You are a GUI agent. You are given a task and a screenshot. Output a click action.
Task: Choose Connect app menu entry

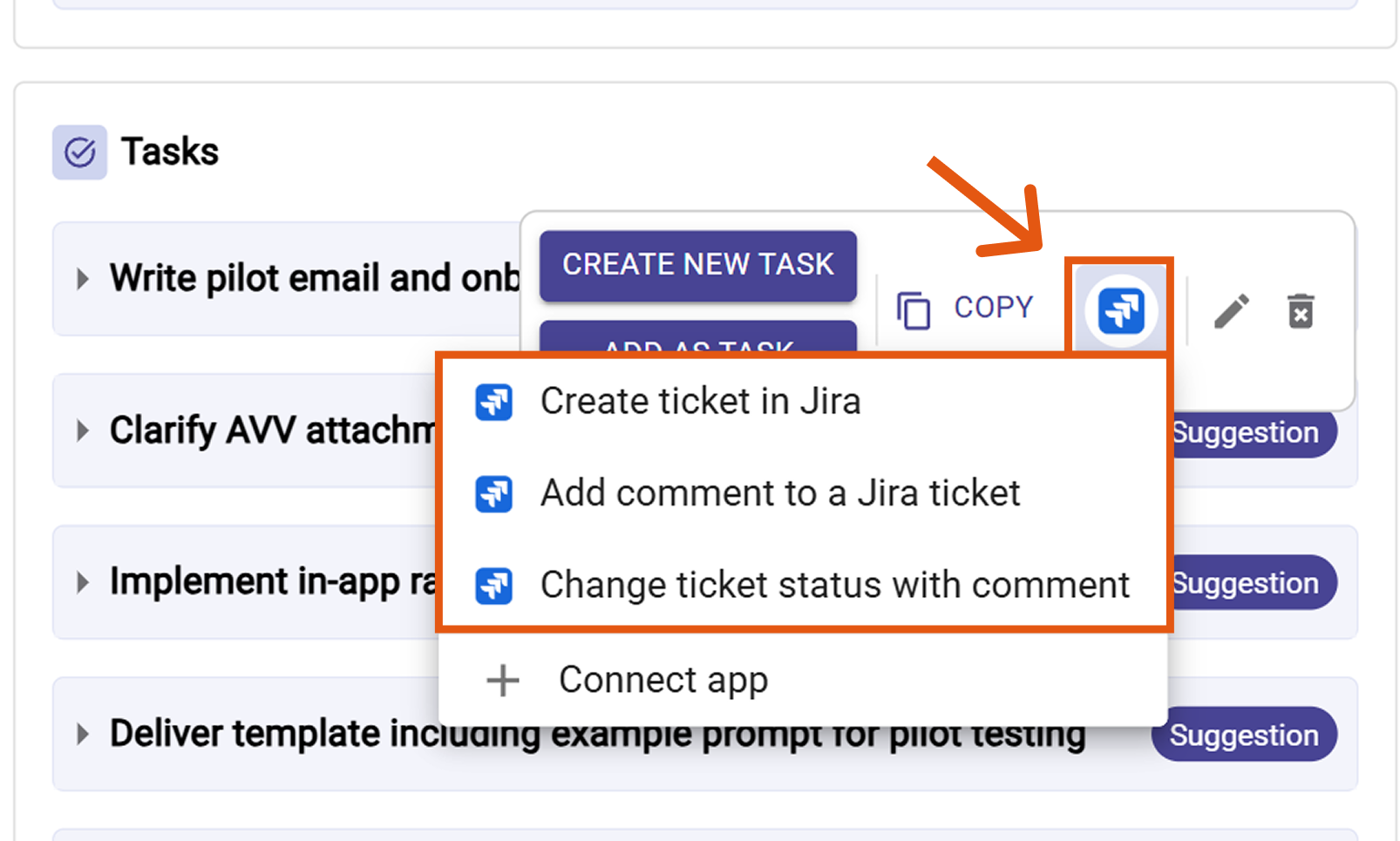(802, 680)
